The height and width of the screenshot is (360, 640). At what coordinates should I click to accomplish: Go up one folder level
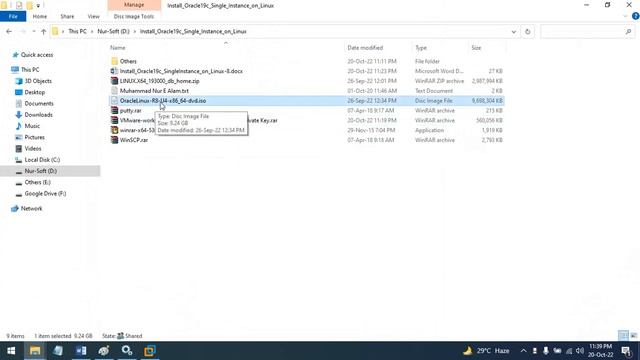point(44,31)
